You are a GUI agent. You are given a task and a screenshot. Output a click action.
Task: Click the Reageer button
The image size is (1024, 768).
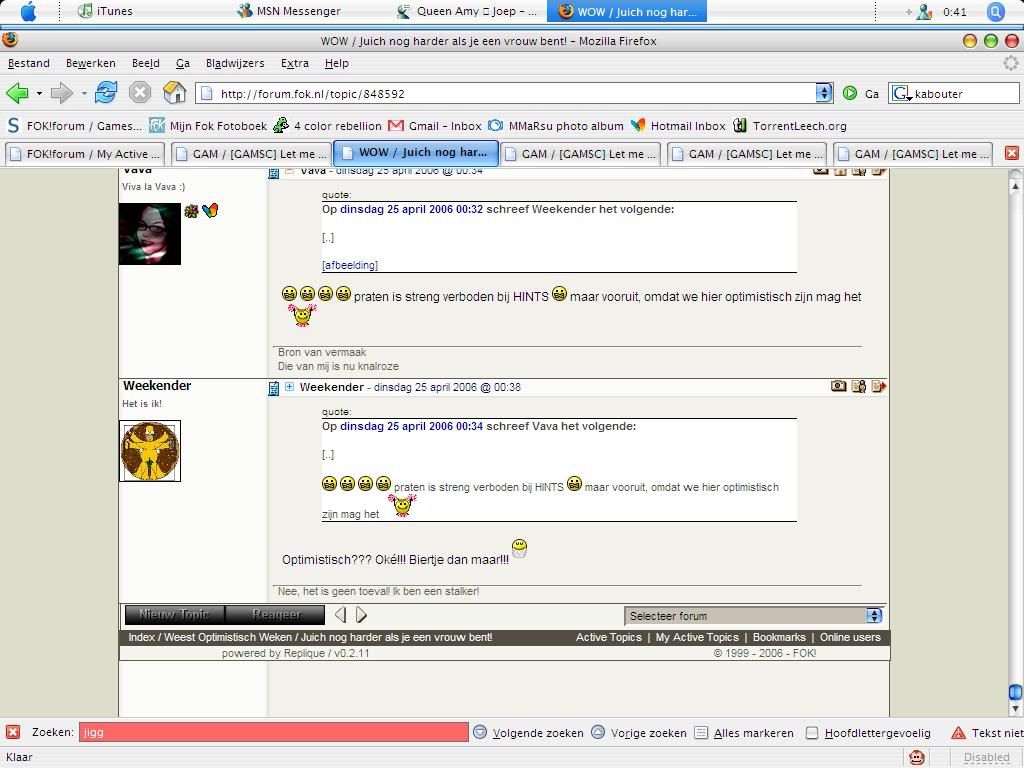point(275,615)
